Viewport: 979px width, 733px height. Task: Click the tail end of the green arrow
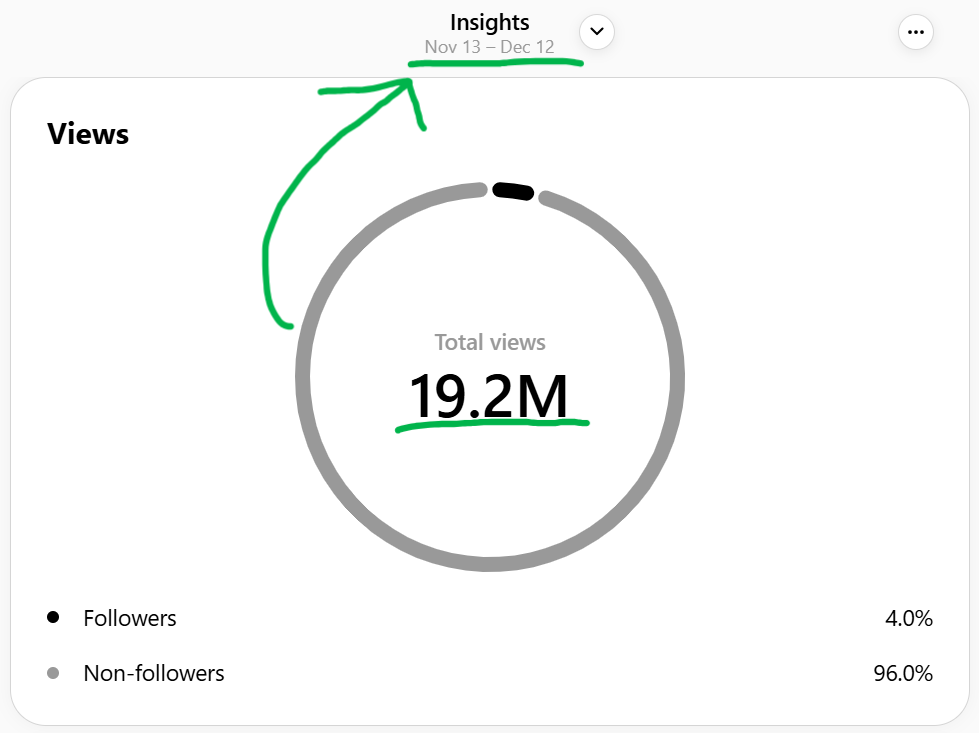pyautogui.click(x=285, y=324)
